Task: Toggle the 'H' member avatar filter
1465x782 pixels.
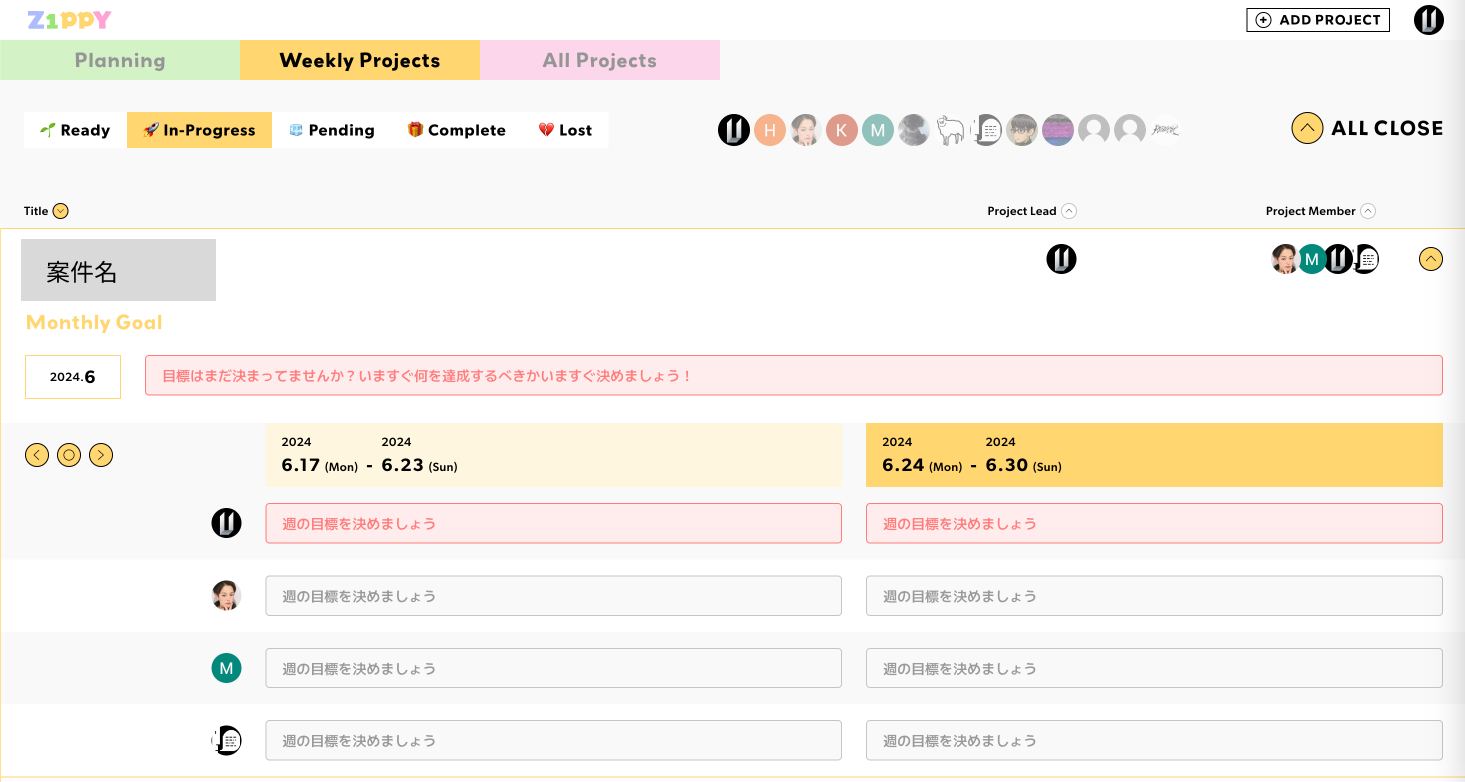Action: click(x=770, y=130)
